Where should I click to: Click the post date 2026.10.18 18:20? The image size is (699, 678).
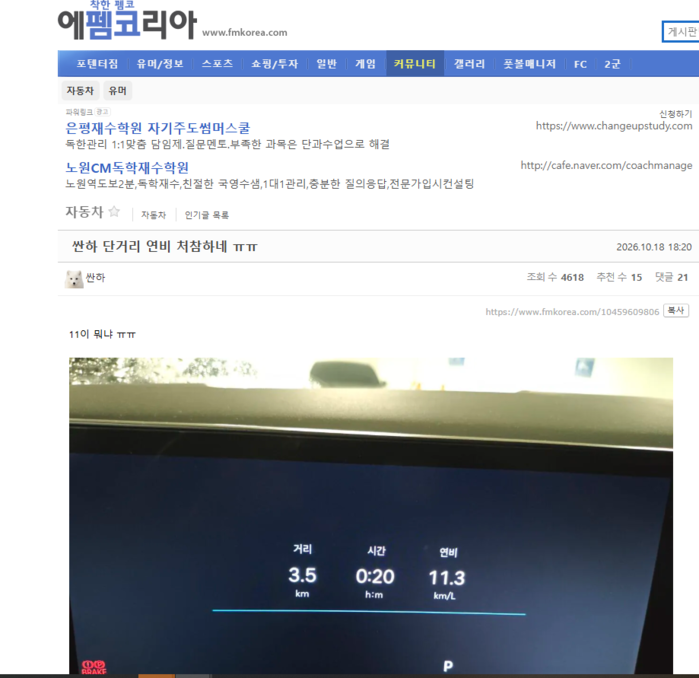pyautogui.click(x=654, y=247)
